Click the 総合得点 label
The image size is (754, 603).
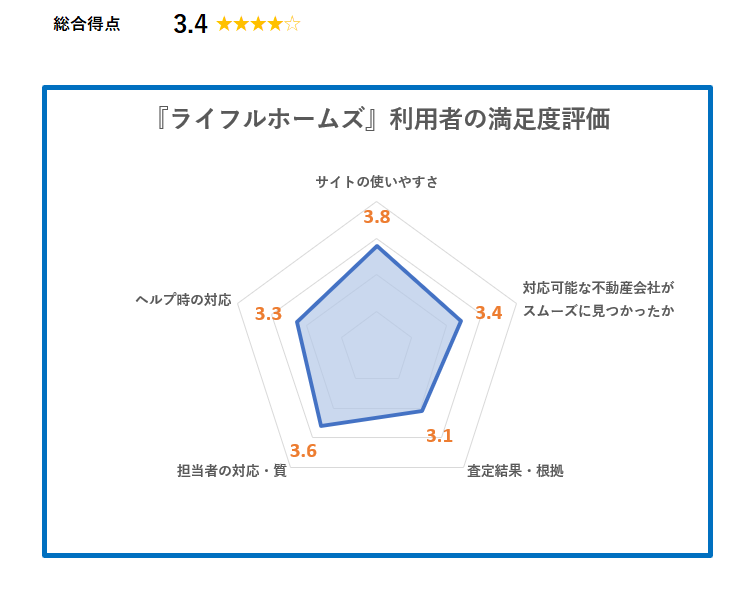tap(87, 24)
